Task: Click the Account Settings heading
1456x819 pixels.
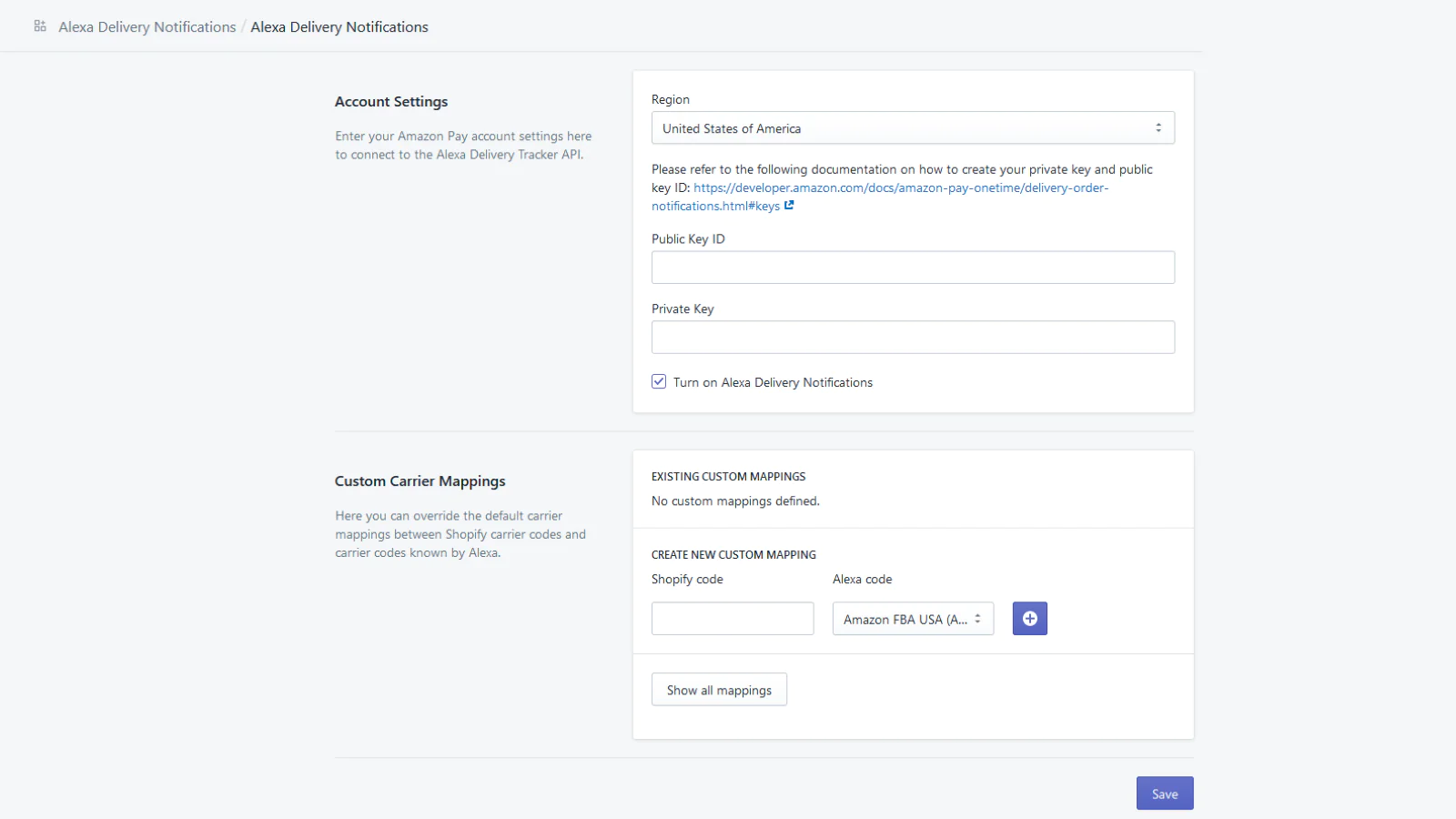Action: 391,102
